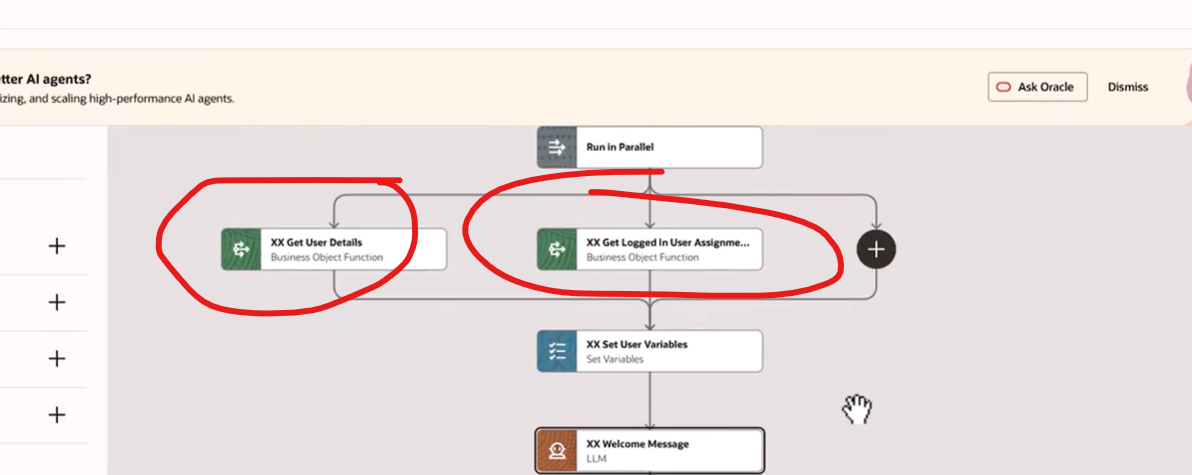Click the second plus icon in the left panel
The height and width of the screenshot is (475, 1192).
[x=56, y=302]
